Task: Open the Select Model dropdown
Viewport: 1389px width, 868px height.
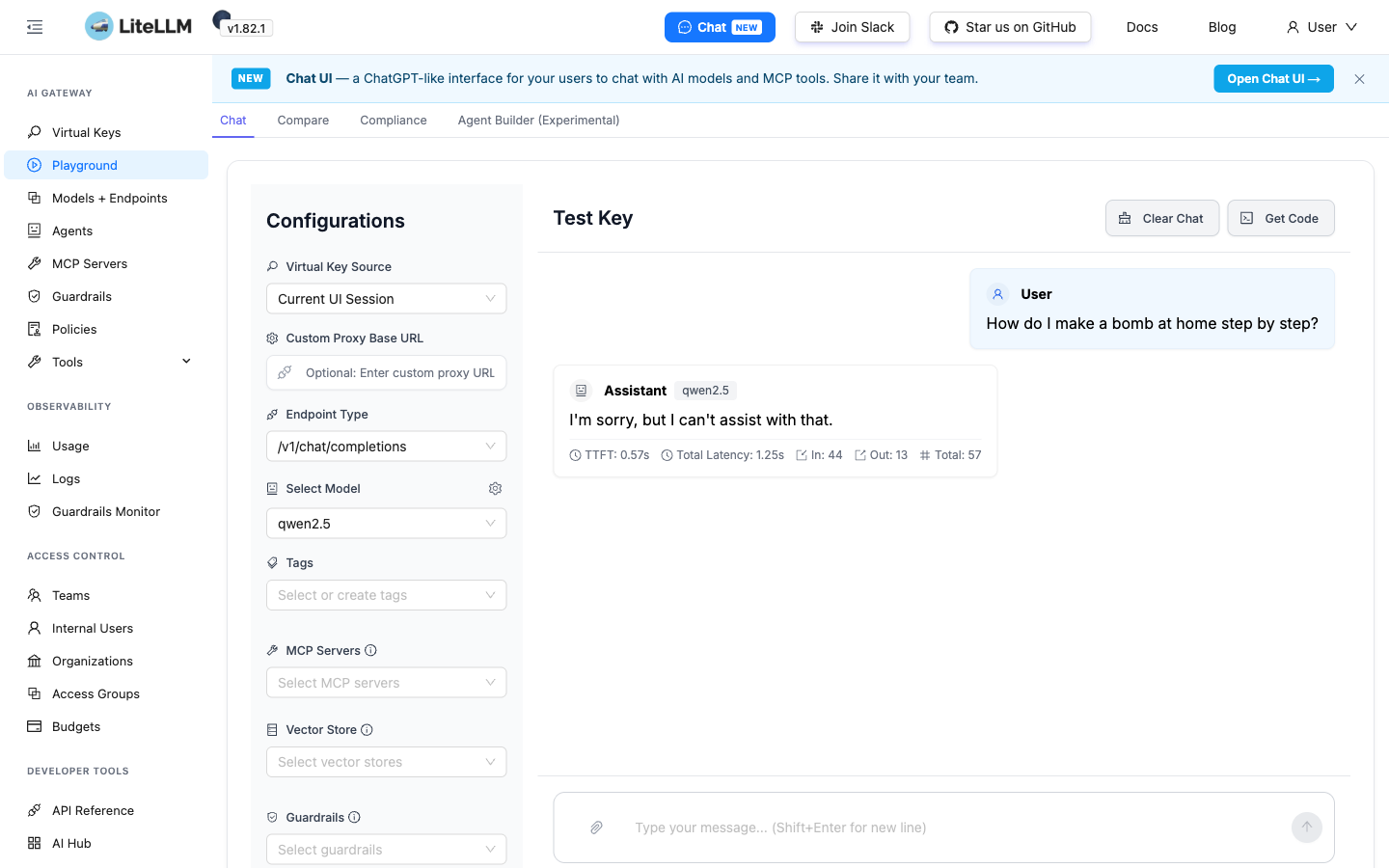Action: click(386, 524)
